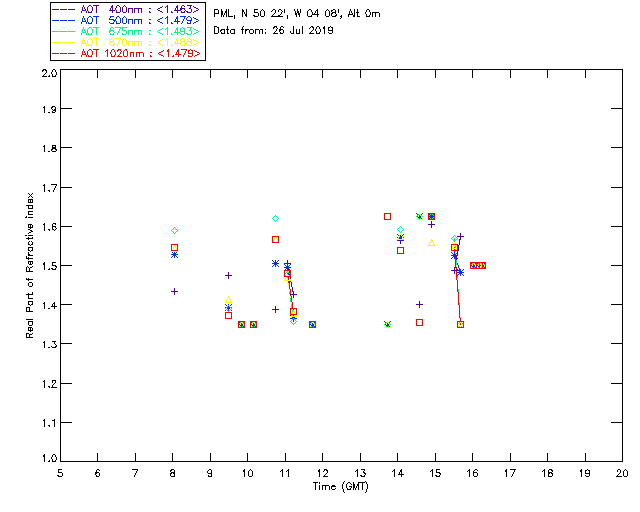Click the red dashed line sample in legend
Image resolution: width=640 pixels, height=512 pixels.
[x=64, y=53]
